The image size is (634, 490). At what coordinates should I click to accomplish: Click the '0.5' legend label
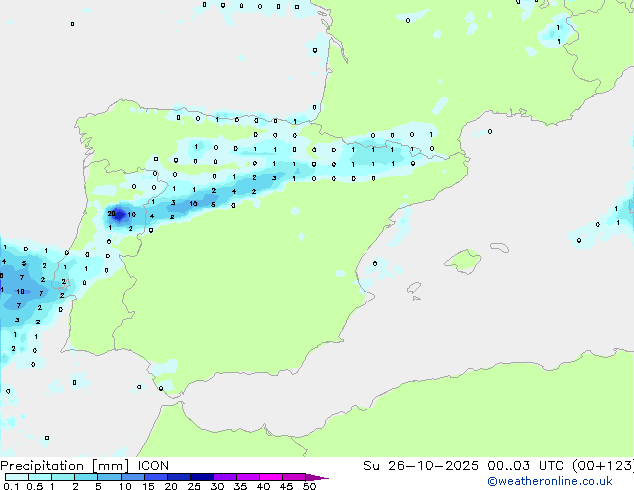tap(34, 486)
